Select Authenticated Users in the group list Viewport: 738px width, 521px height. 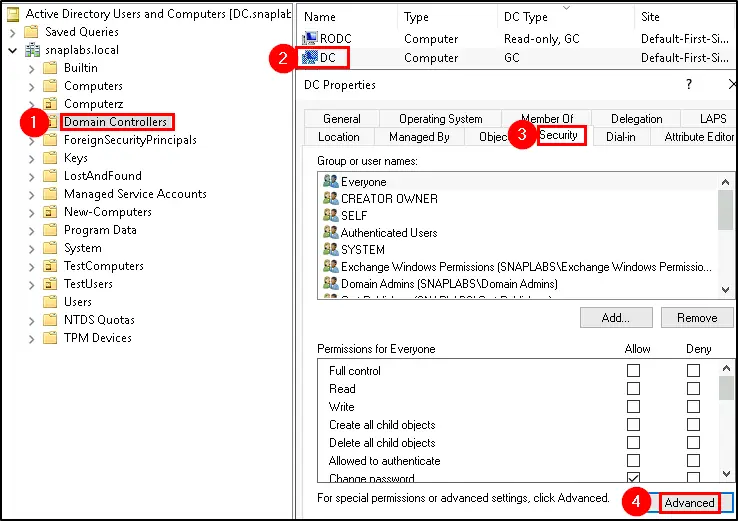coord(519,232)
